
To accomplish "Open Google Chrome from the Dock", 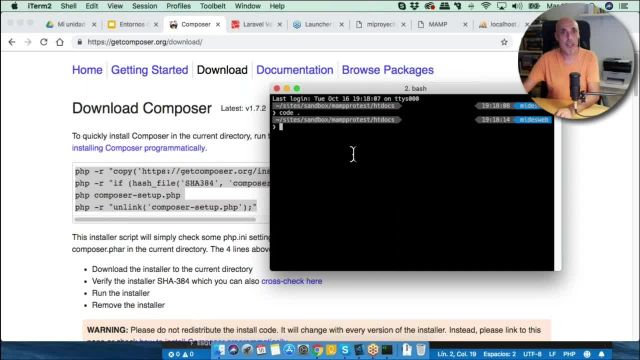I will point(317,350).
